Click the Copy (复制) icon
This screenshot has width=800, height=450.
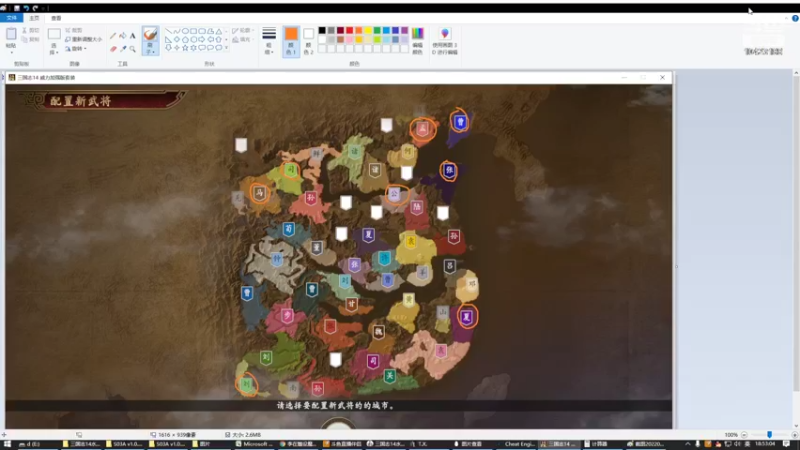24,39
